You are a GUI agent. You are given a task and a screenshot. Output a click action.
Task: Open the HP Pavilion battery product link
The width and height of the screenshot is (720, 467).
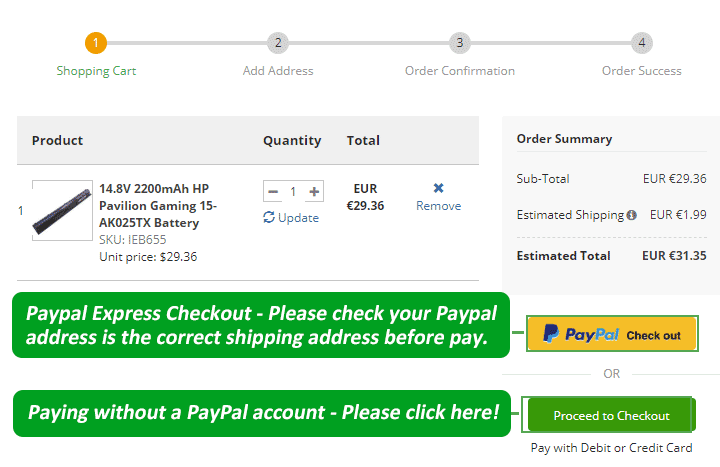click(158, 205)
